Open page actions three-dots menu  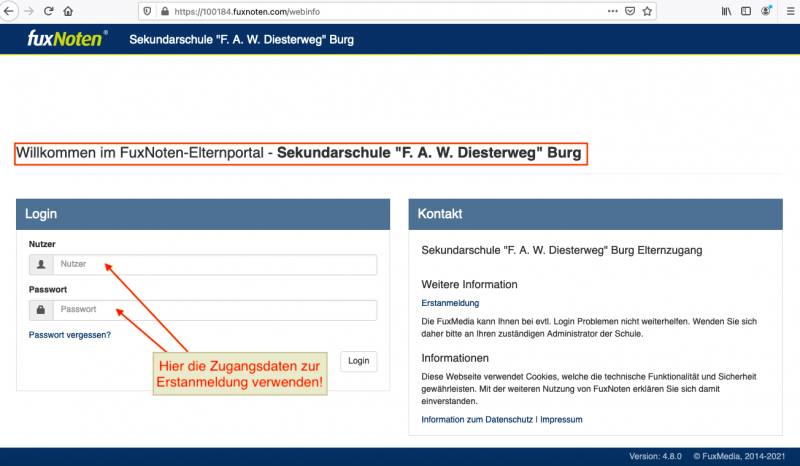[x=613, y=11]
